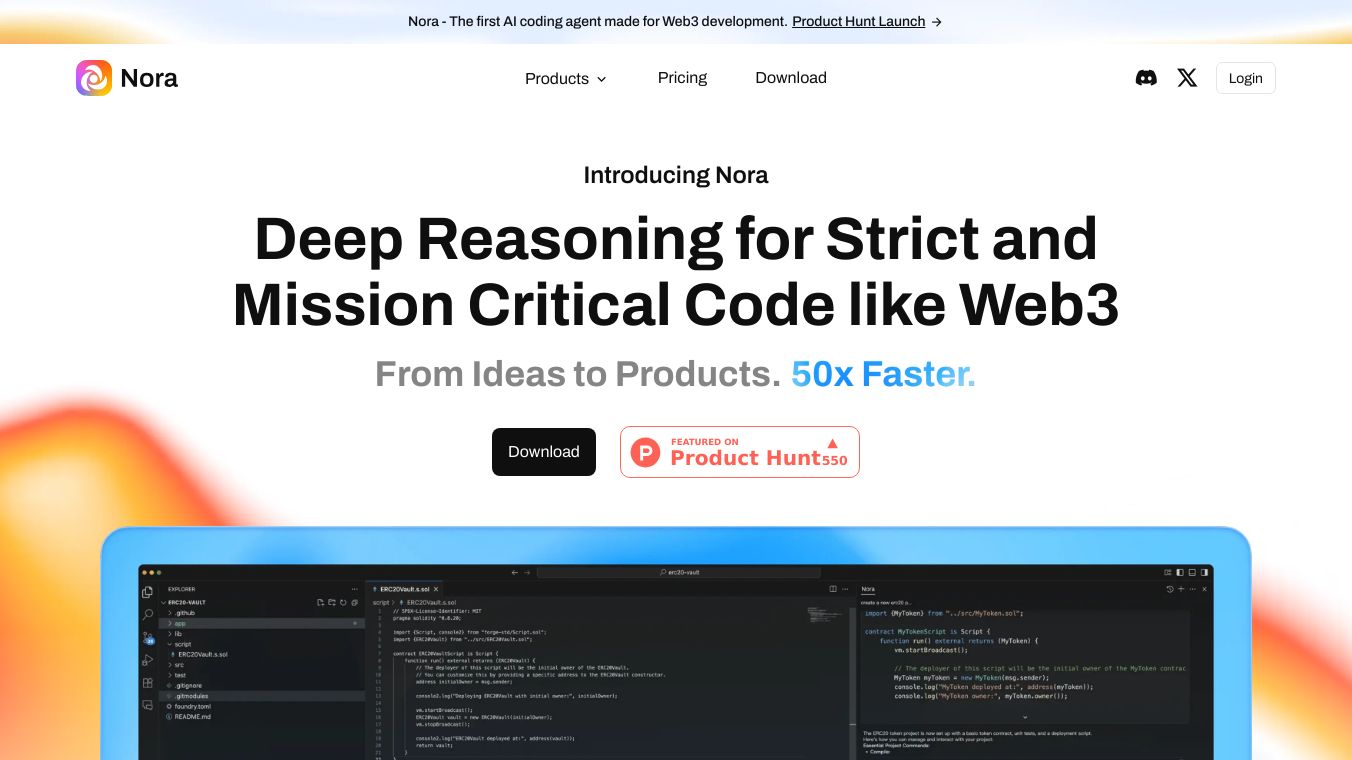This screenshot has height=760, width=1352.
Task: Click the New File icon in Explorer
Action: click(321, 603)
